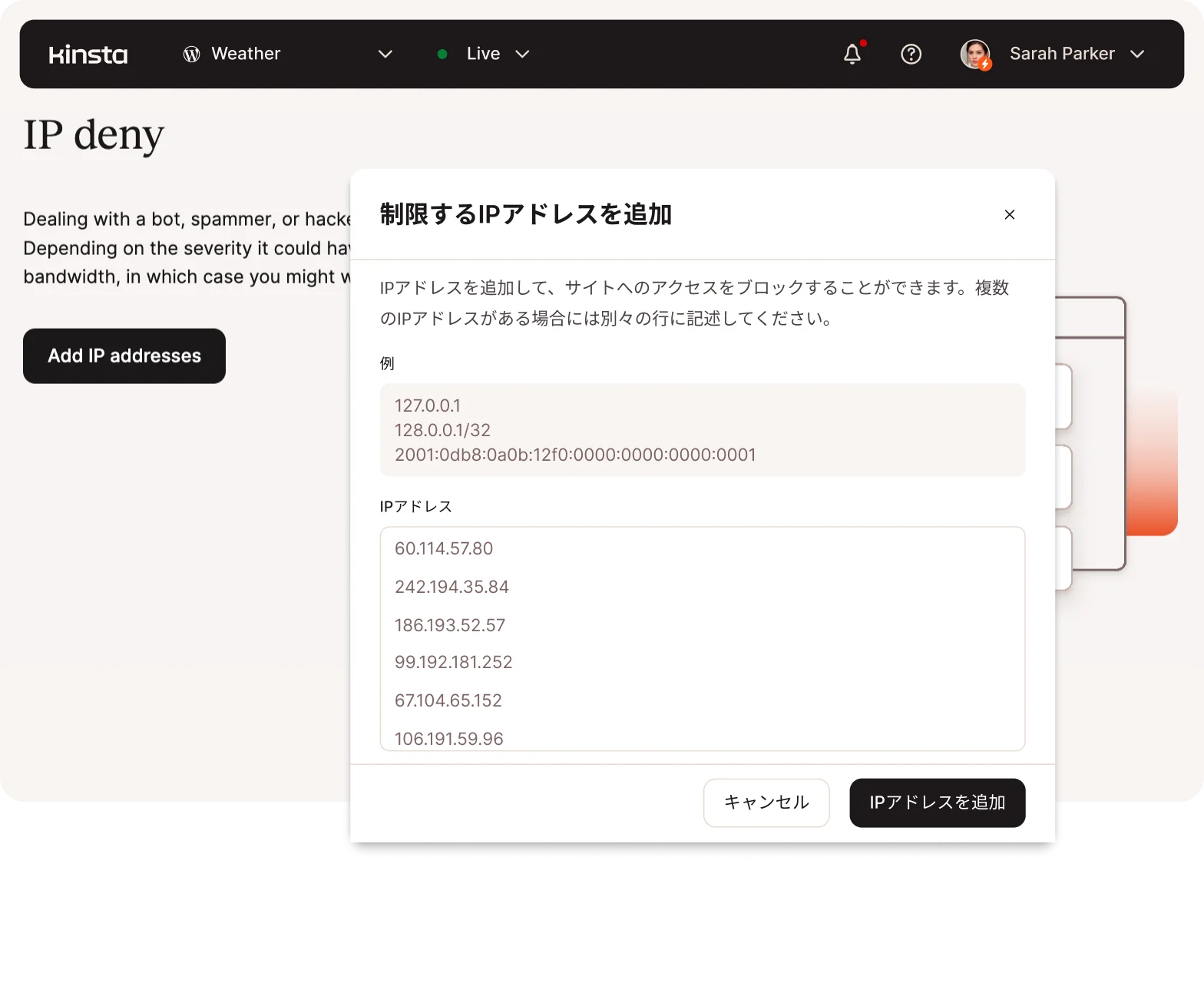Click the キャンセル button
The width and height of the screenshot is (1204, 983).
(766, 803)
